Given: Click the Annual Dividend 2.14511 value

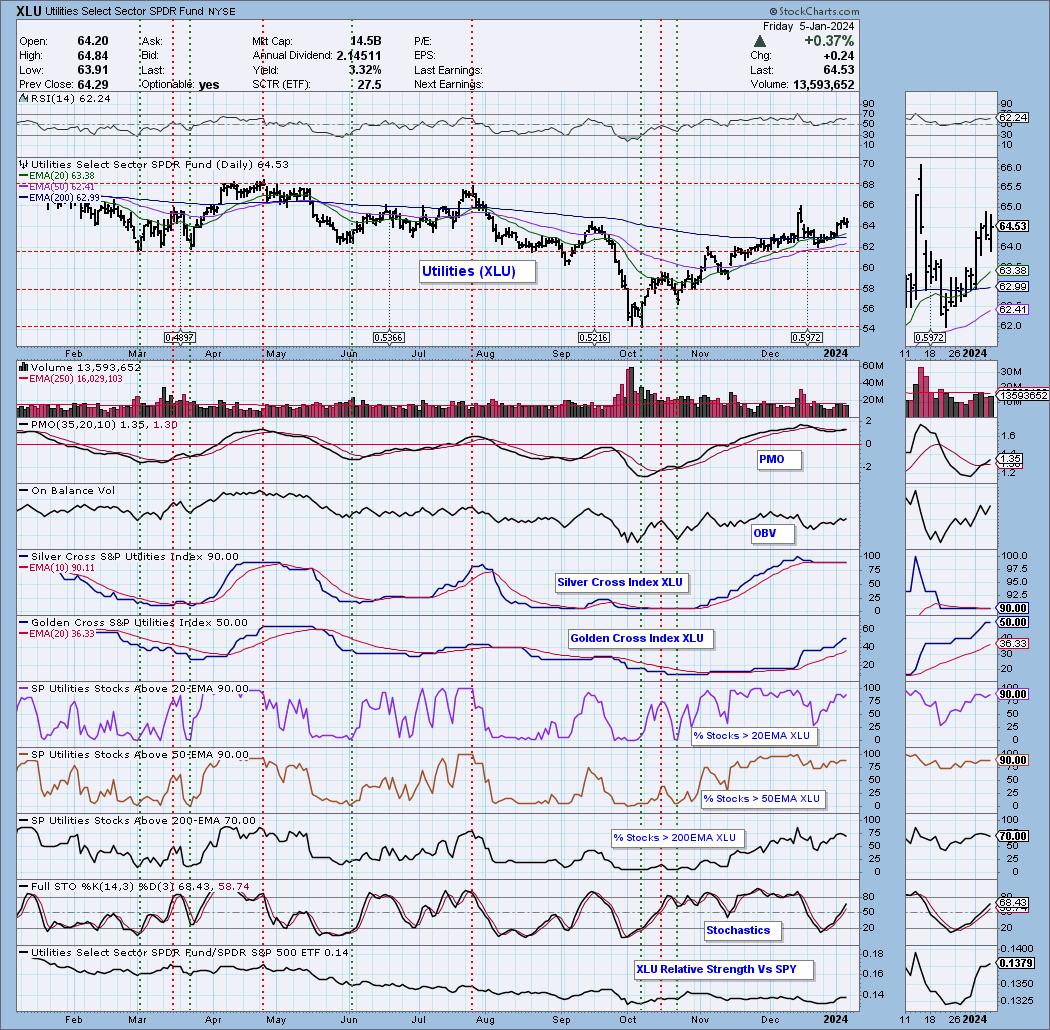Looking at the screenshot, I should pyautogui.click(x=359, y=56).
